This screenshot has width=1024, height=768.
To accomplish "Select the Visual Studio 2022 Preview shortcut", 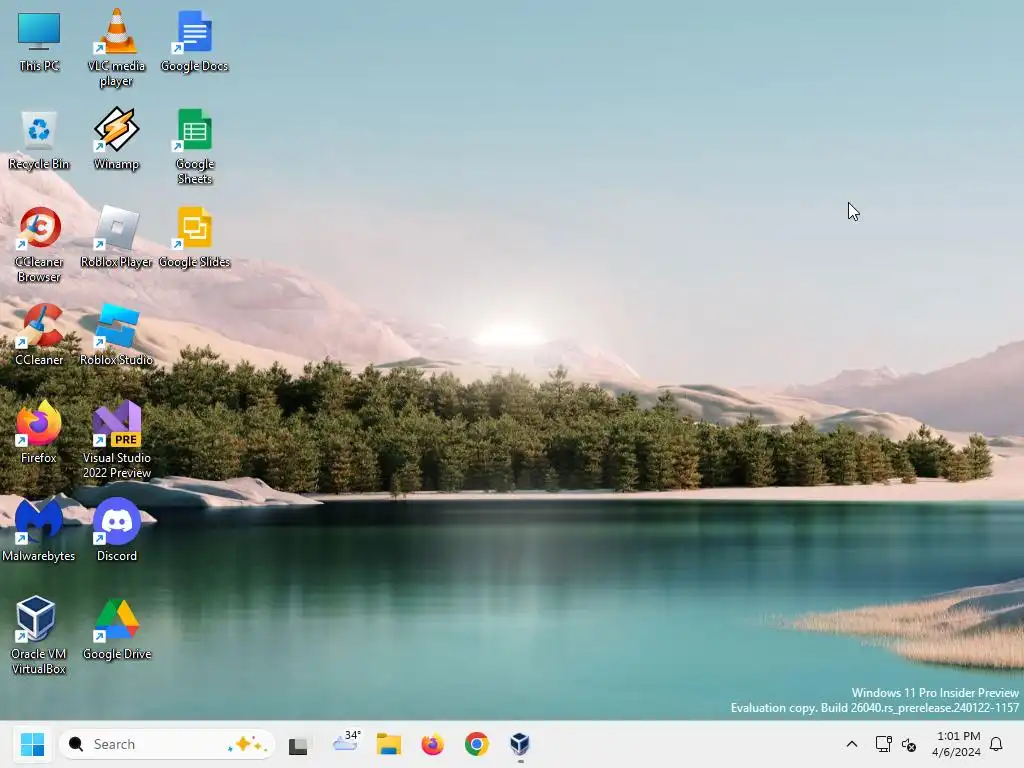I will 117,440.
